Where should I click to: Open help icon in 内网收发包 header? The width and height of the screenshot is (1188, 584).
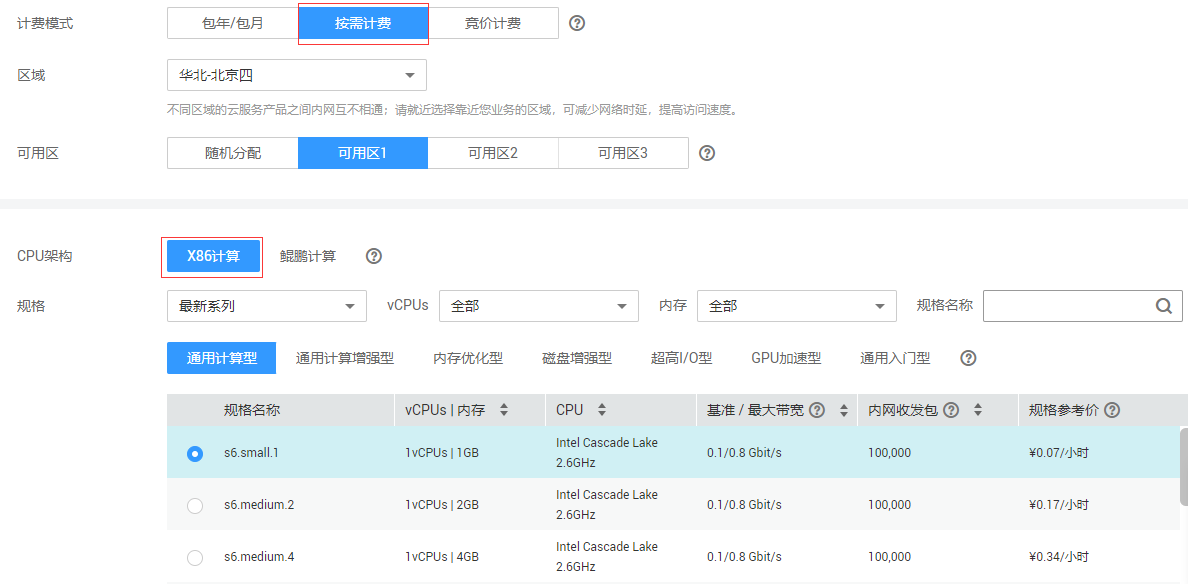pos(952,410)
